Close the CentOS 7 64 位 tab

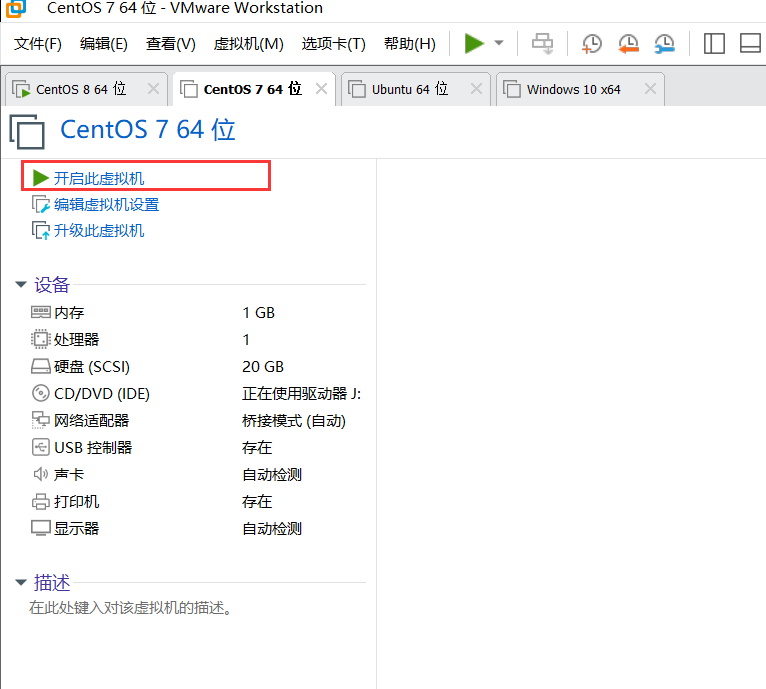[x=321, y=89]
